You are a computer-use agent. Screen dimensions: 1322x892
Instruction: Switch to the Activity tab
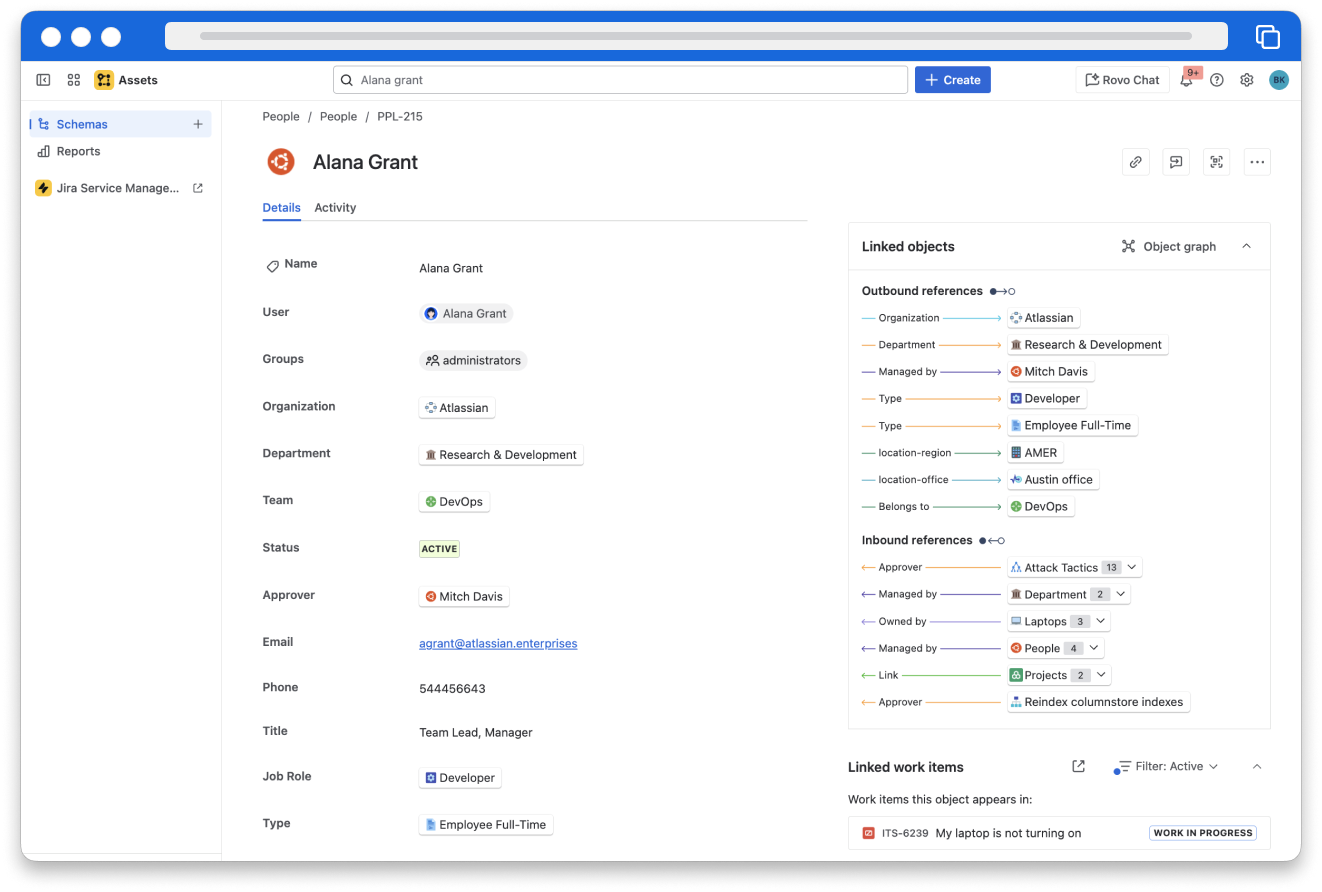click(335, 208)
